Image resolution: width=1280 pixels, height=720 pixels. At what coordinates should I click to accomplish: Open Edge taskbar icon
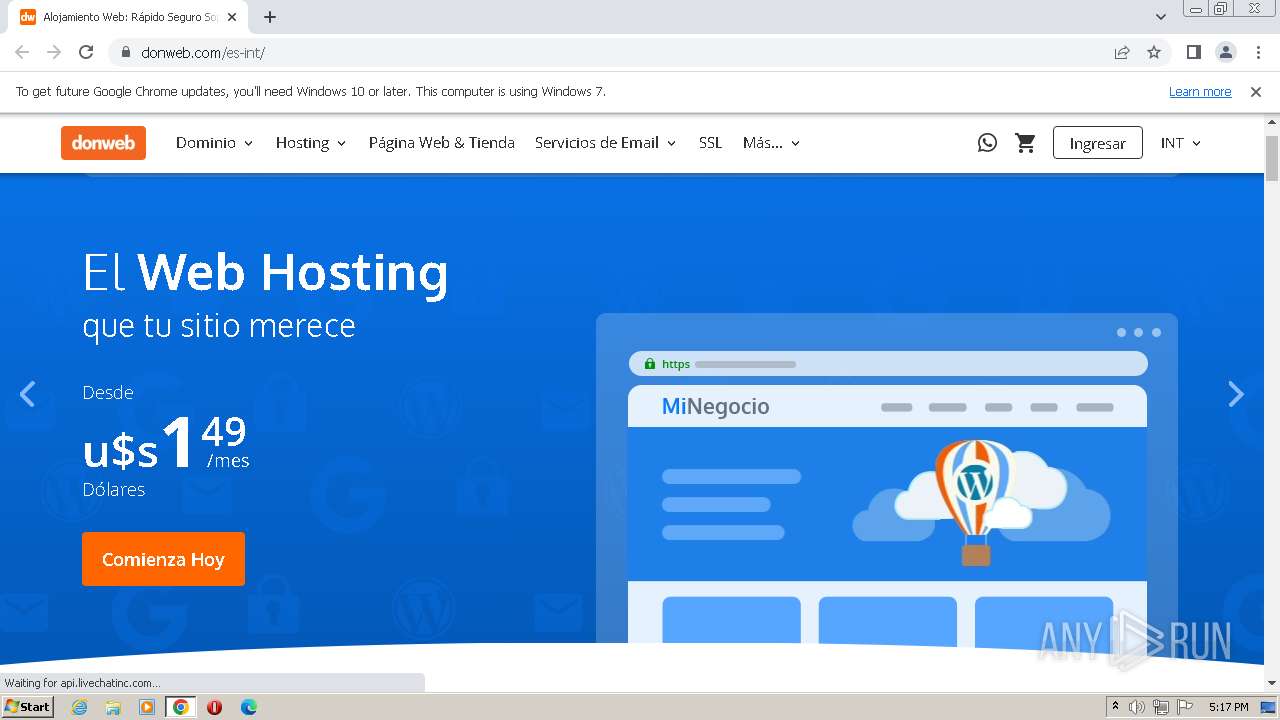point(249,707)
